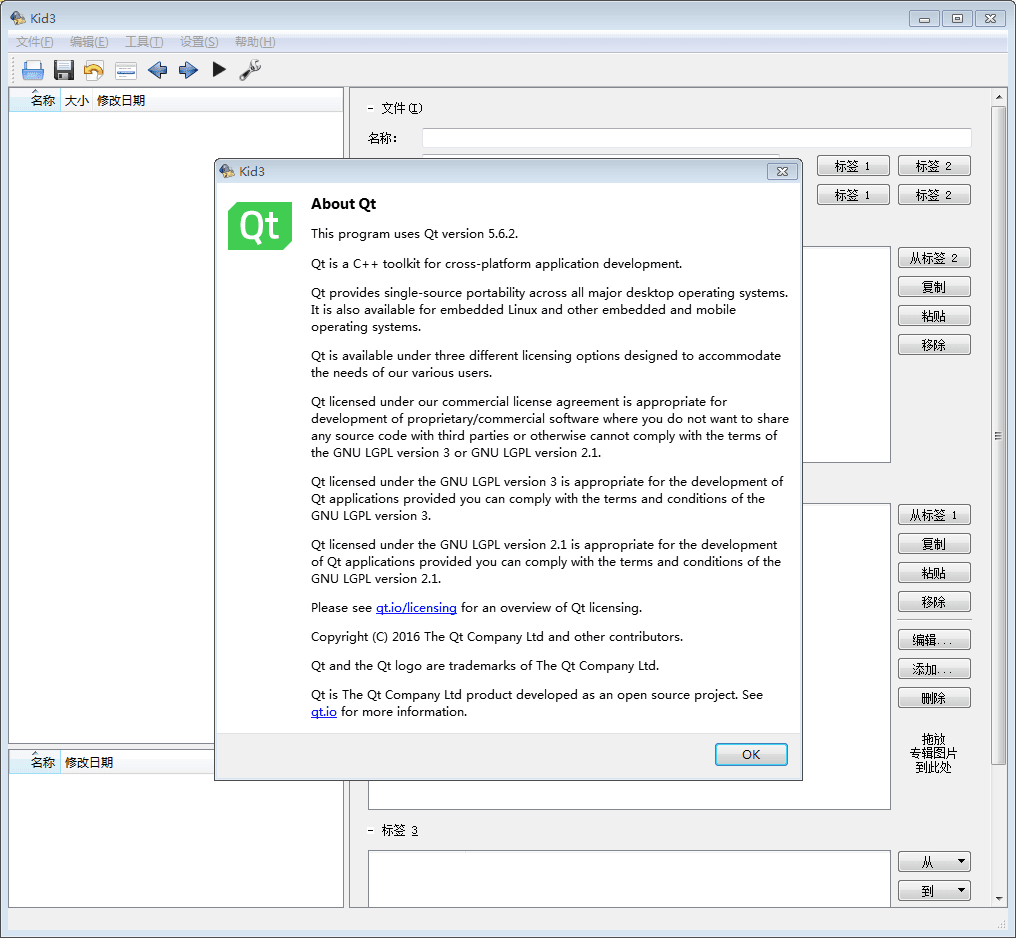
Task: Click the second-row 标签 1 button
Action: tap(853, 194)
